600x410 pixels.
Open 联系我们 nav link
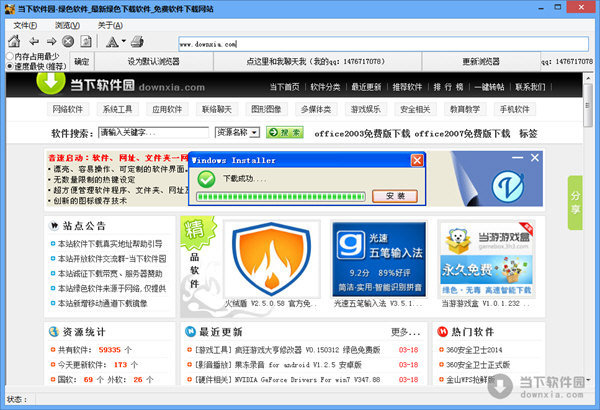(530, 87)
